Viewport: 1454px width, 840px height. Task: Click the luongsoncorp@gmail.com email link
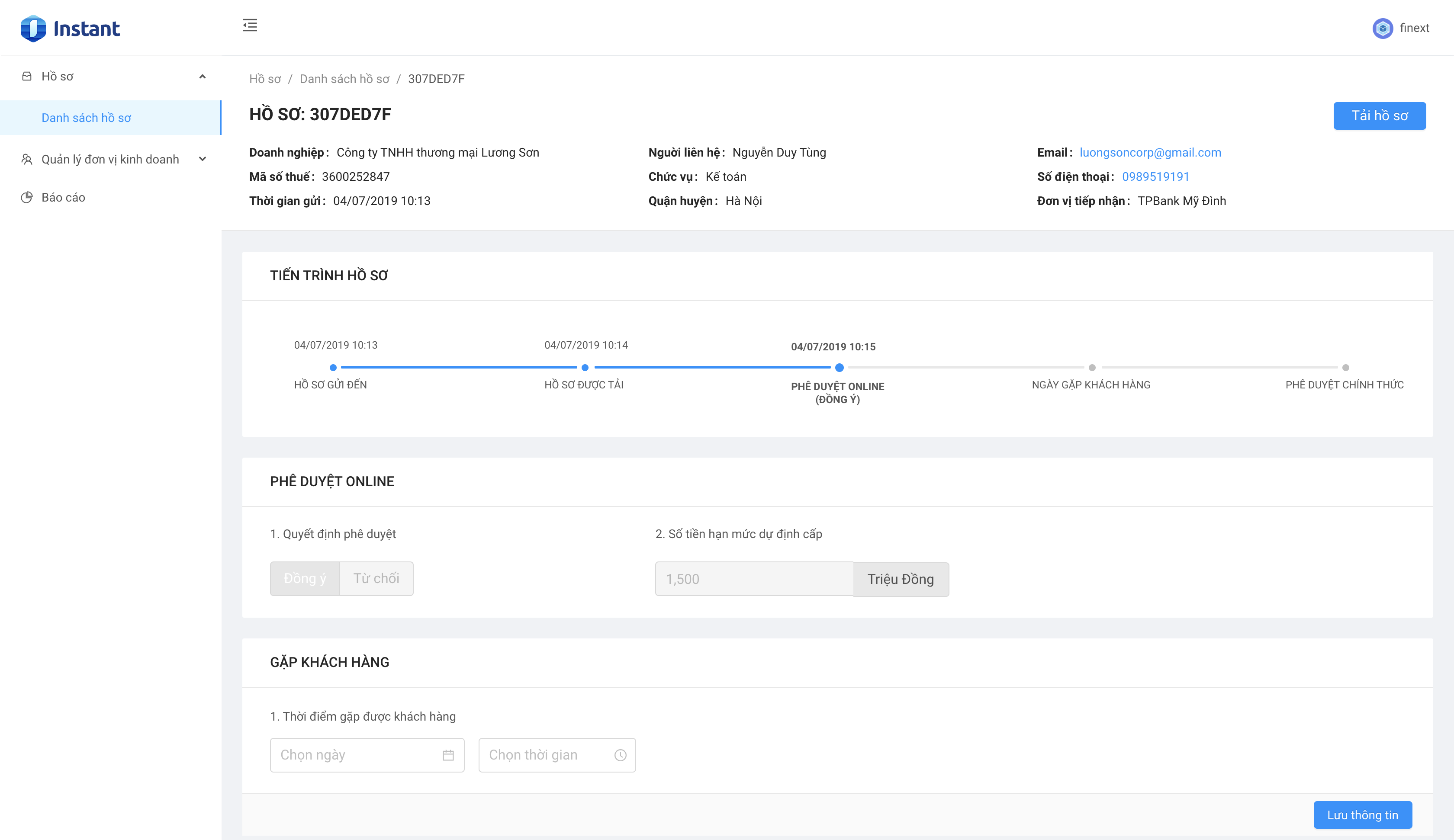click(x=1150, y=152)
